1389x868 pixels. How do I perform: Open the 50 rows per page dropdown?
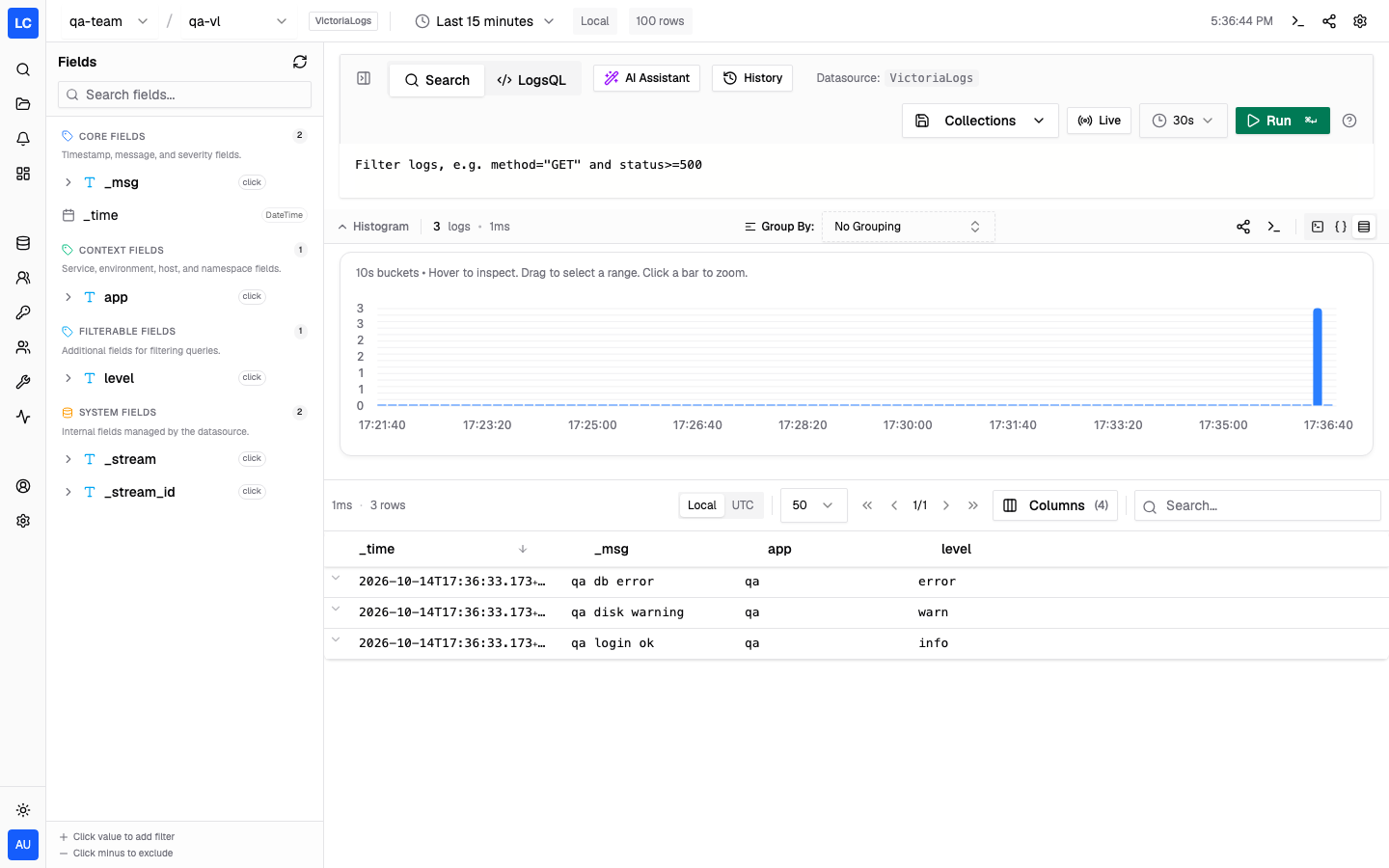pos(813,505)
